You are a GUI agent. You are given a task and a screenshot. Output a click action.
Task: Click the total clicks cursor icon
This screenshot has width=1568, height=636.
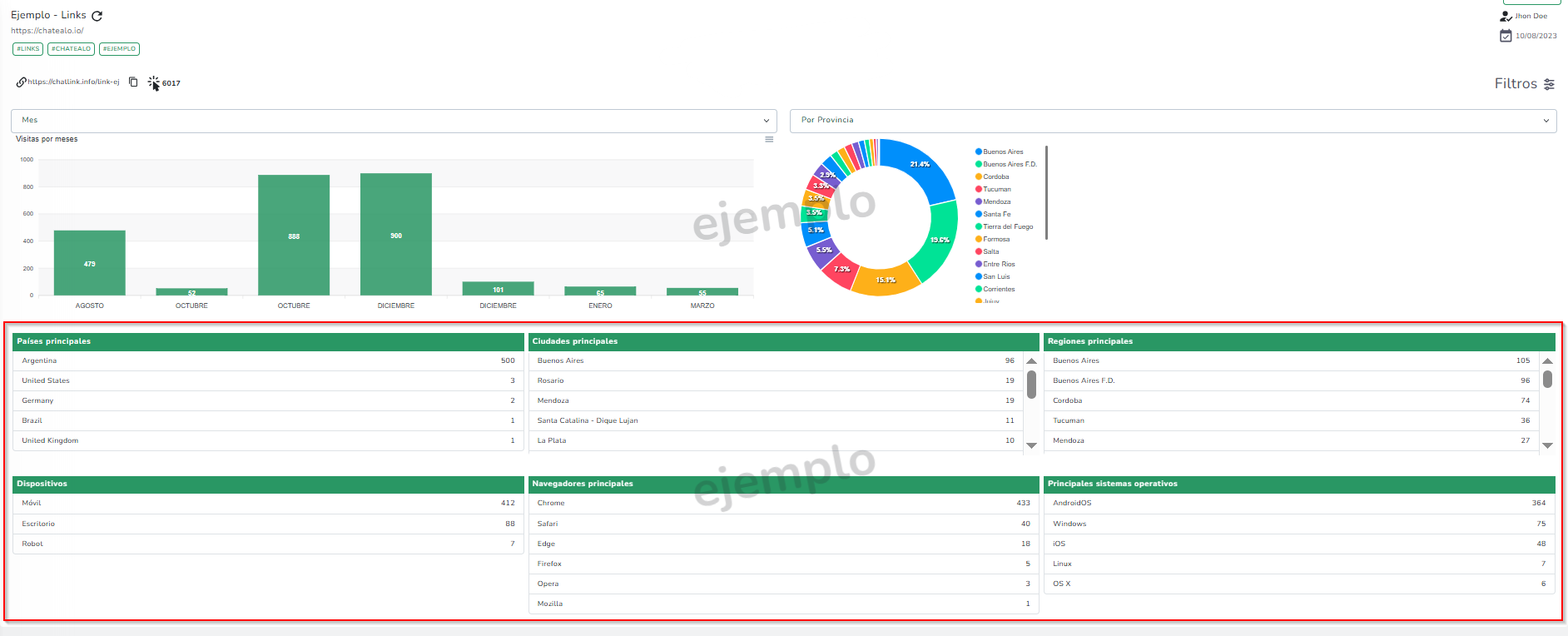(154, 82)
